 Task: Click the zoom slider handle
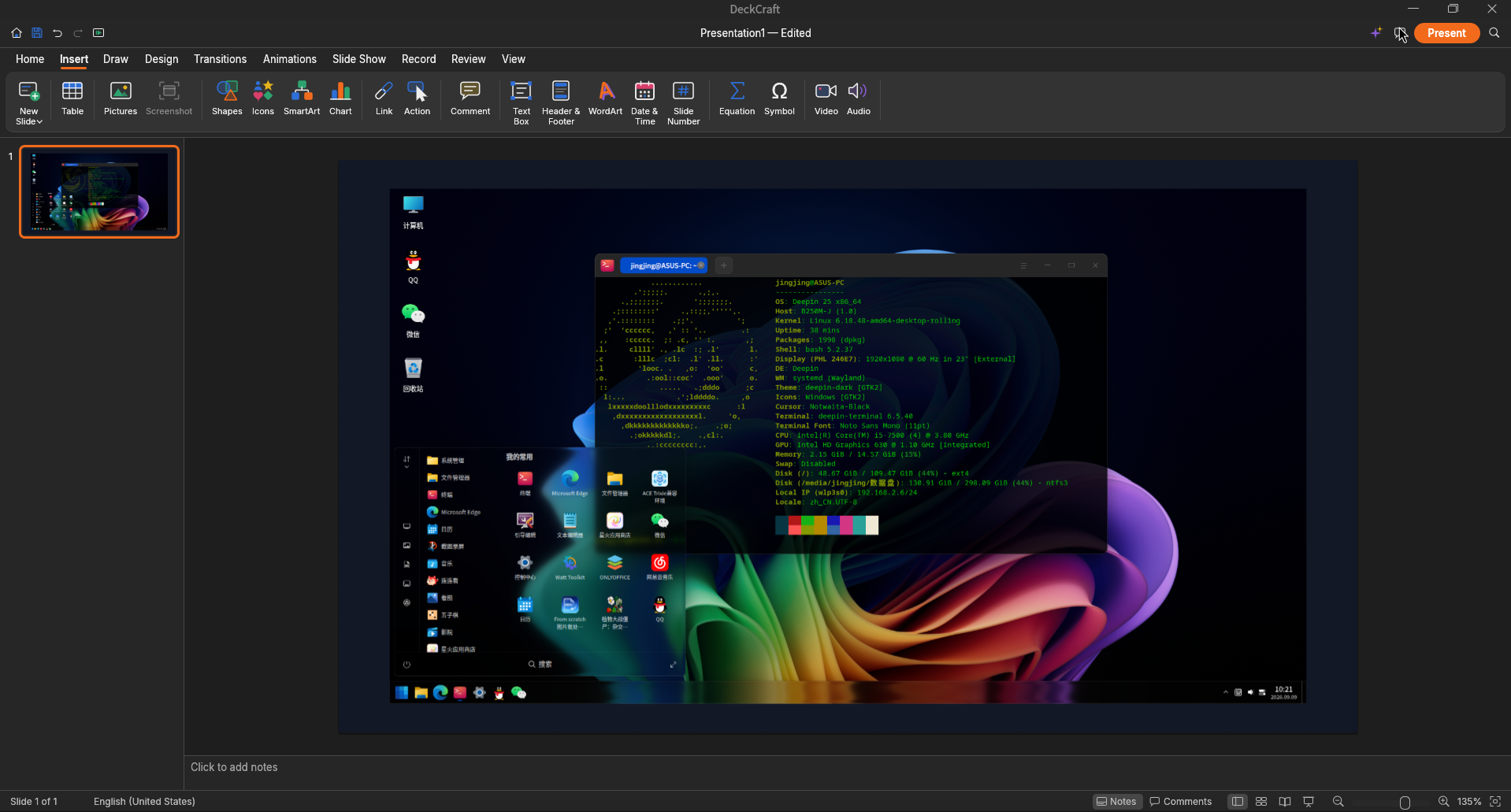[1405, 802]
